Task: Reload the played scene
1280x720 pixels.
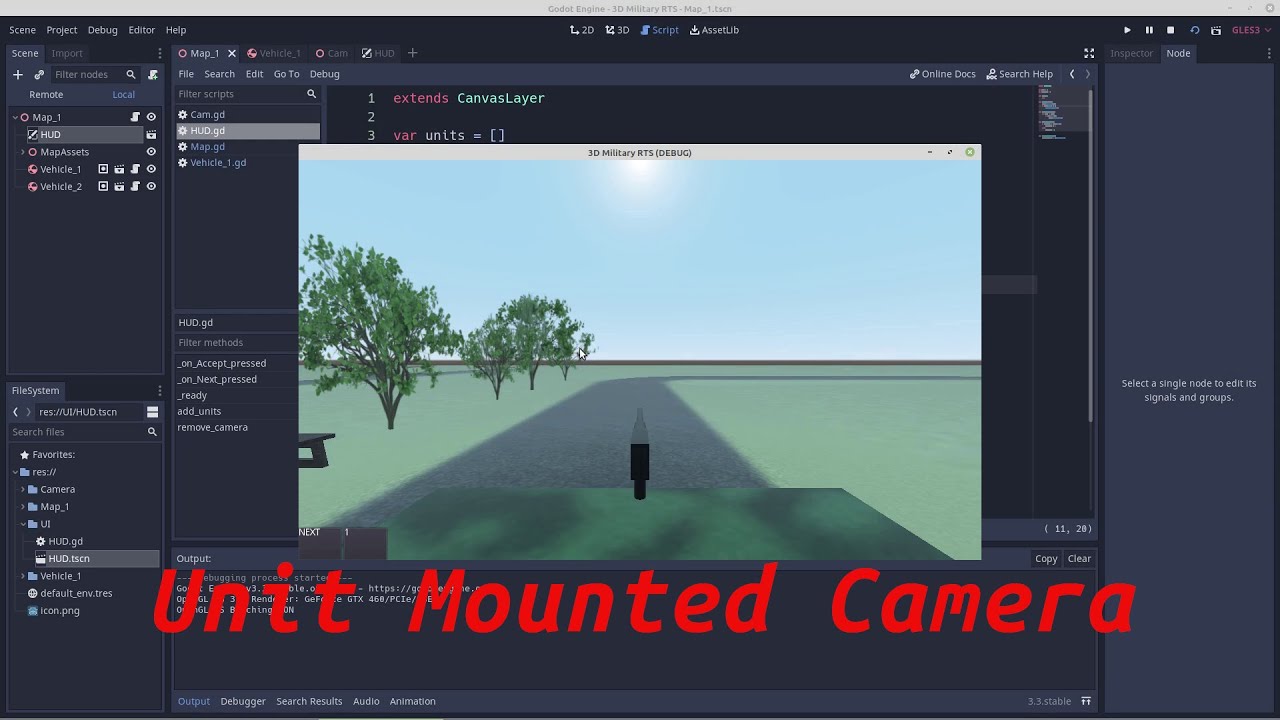Action: coord(1194,30)
